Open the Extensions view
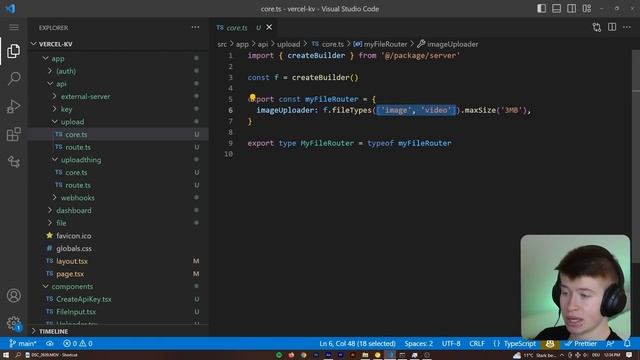 coord(13,134)
